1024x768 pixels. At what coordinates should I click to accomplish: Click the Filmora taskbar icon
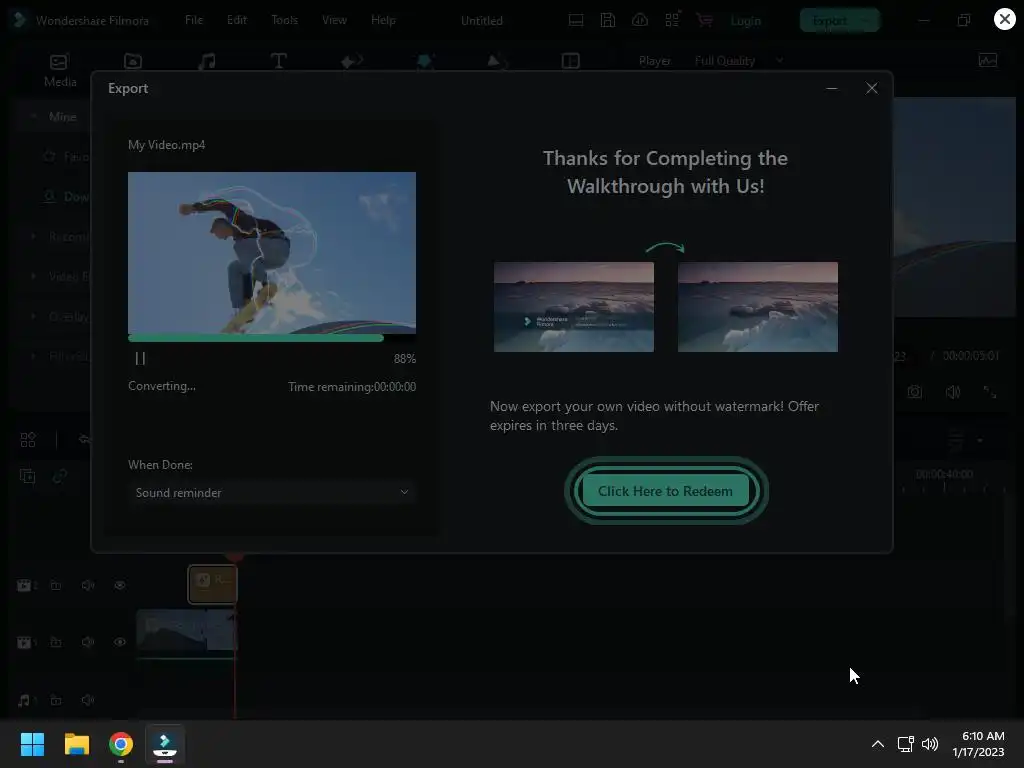click(165, 745)
